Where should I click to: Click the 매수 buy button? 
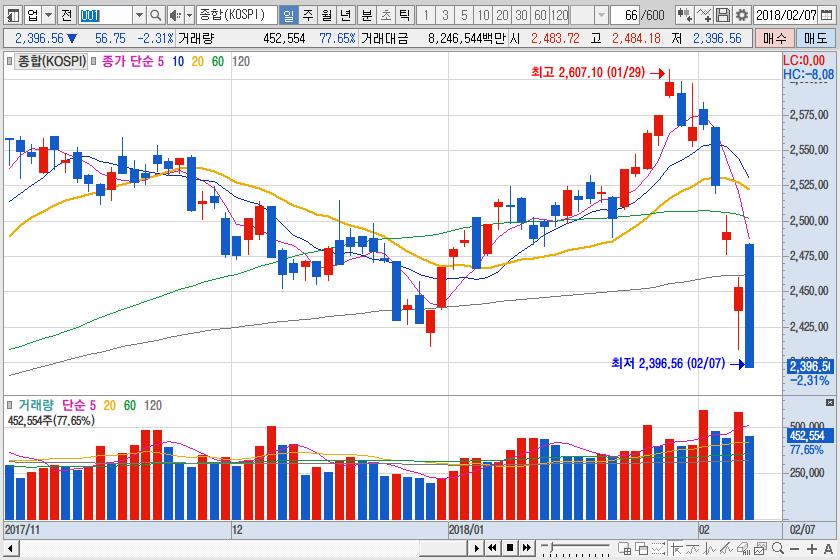tap(774, 38)
